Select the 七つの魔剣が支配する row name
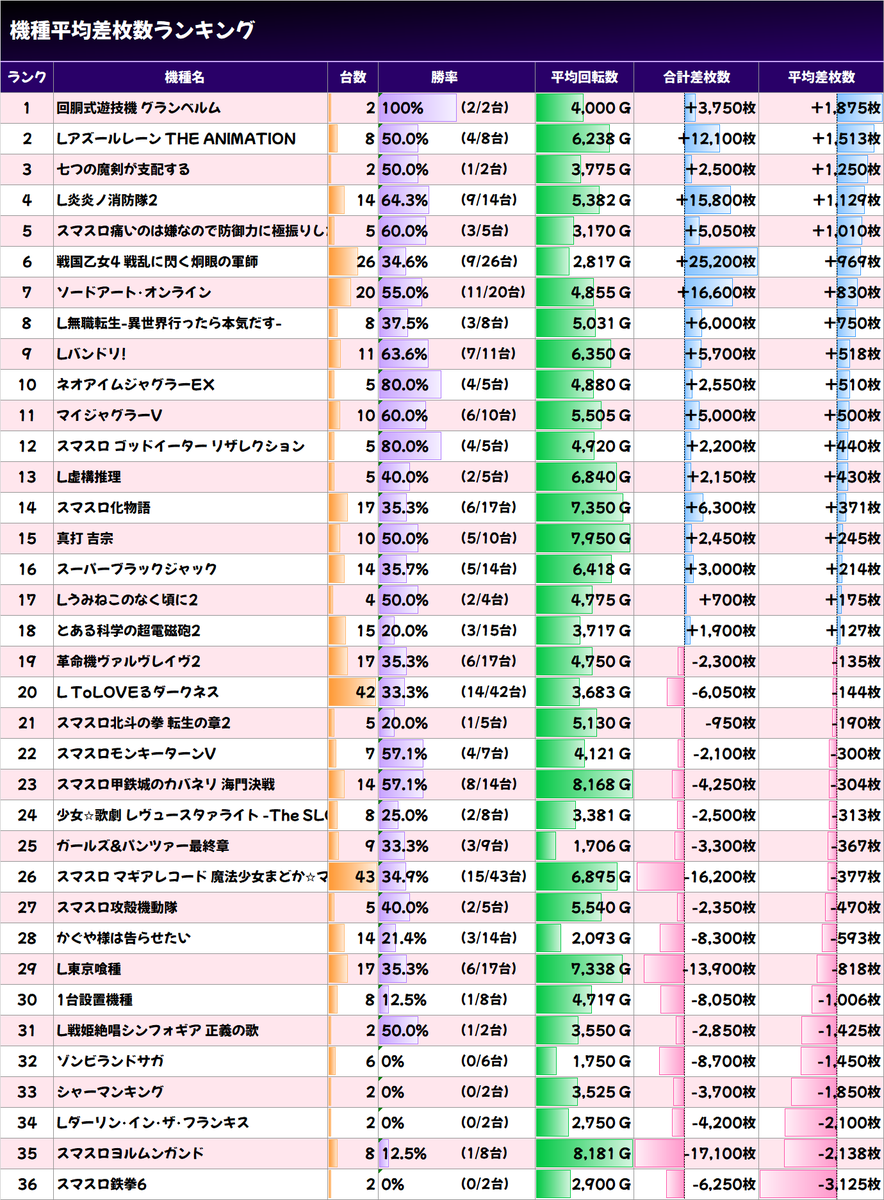 (x=124, y=169)
